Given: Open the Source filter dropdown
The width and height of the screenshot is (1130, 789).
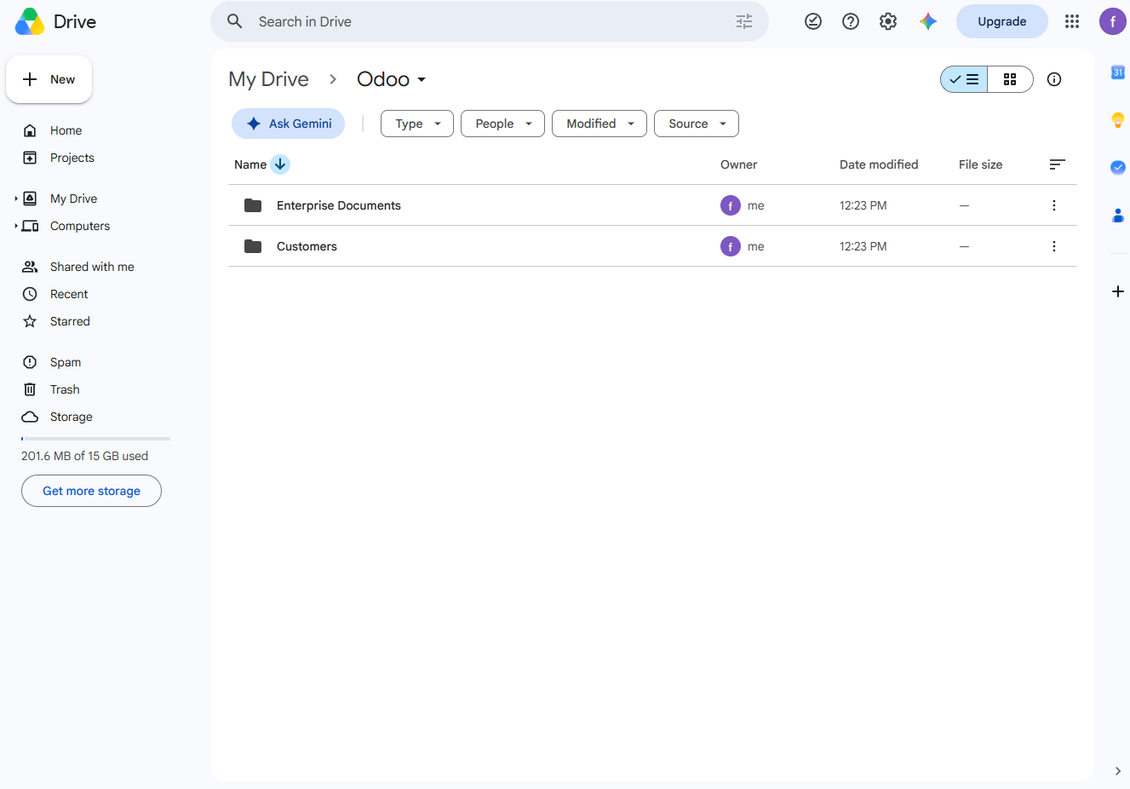Looking at the screenshot, I should (696, 124).
